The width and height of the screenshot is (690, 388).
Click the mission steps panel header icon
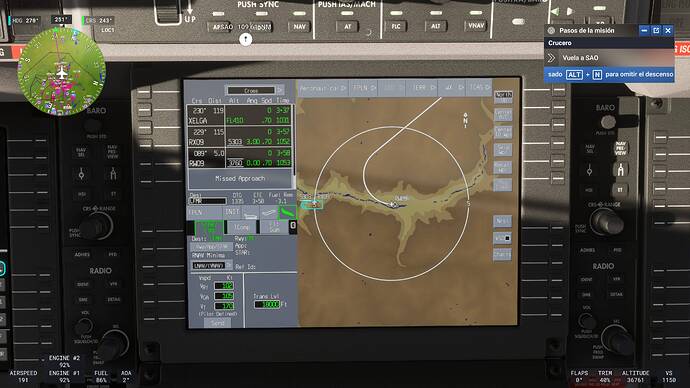pyautogui.click(x=551, y=30)
